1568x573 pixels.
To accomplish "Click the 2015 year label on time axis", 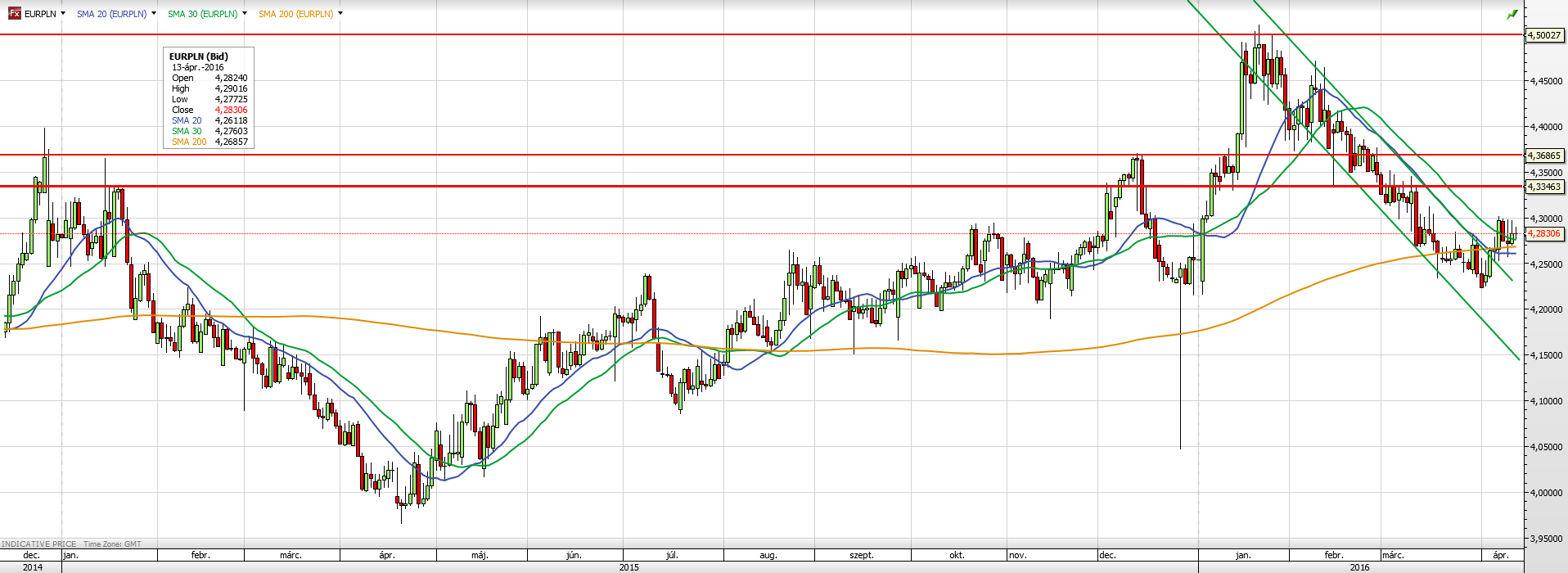I will click(629, 567).
